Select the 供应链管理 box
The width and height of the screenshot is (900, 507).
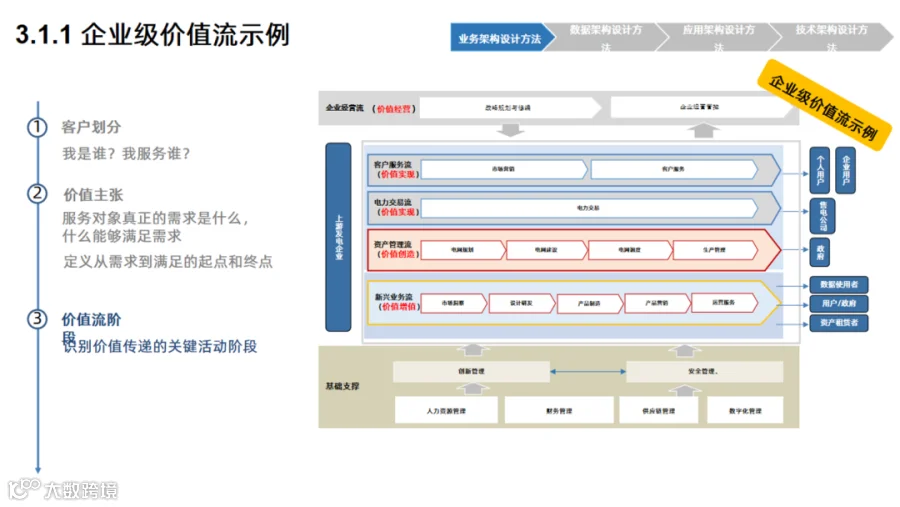coord(659,411)
